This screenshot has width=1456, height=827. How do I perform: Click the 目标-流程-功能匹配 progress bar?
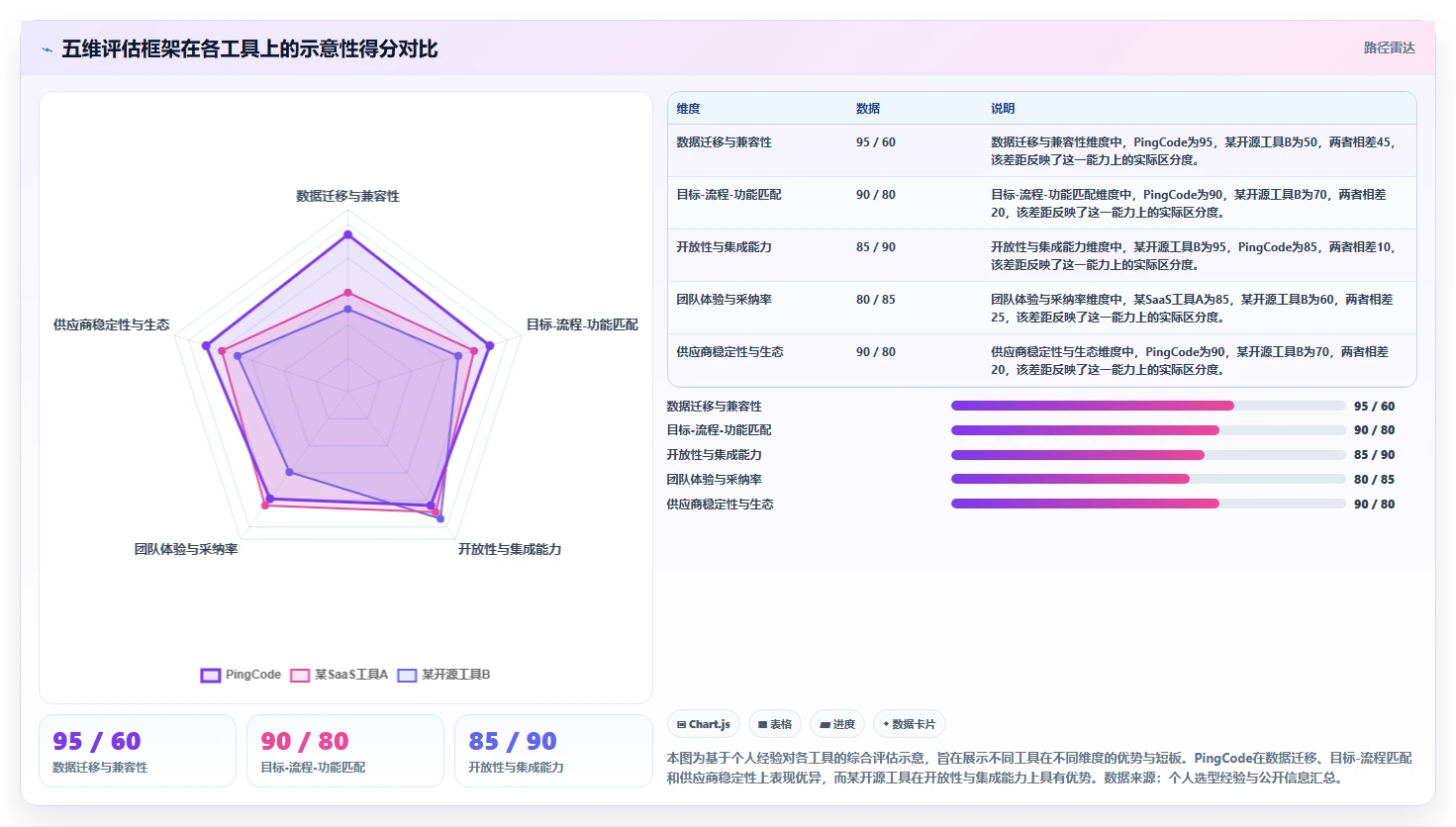(1148, 430)
